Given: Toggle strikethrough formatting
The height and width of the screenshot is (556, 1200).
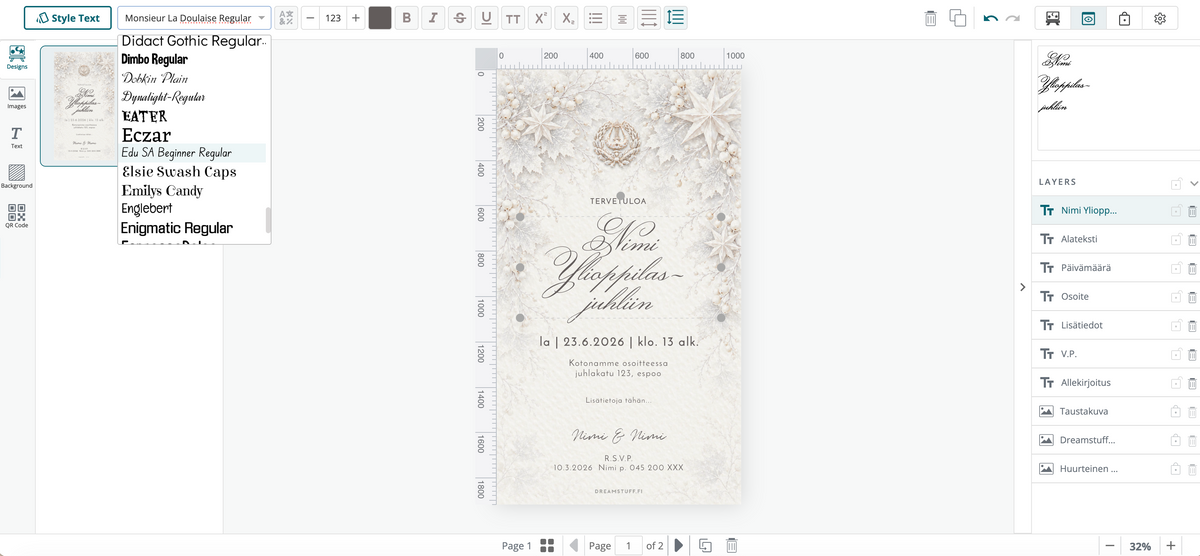Looking at the screenshot, I should [x=460, y=18].
